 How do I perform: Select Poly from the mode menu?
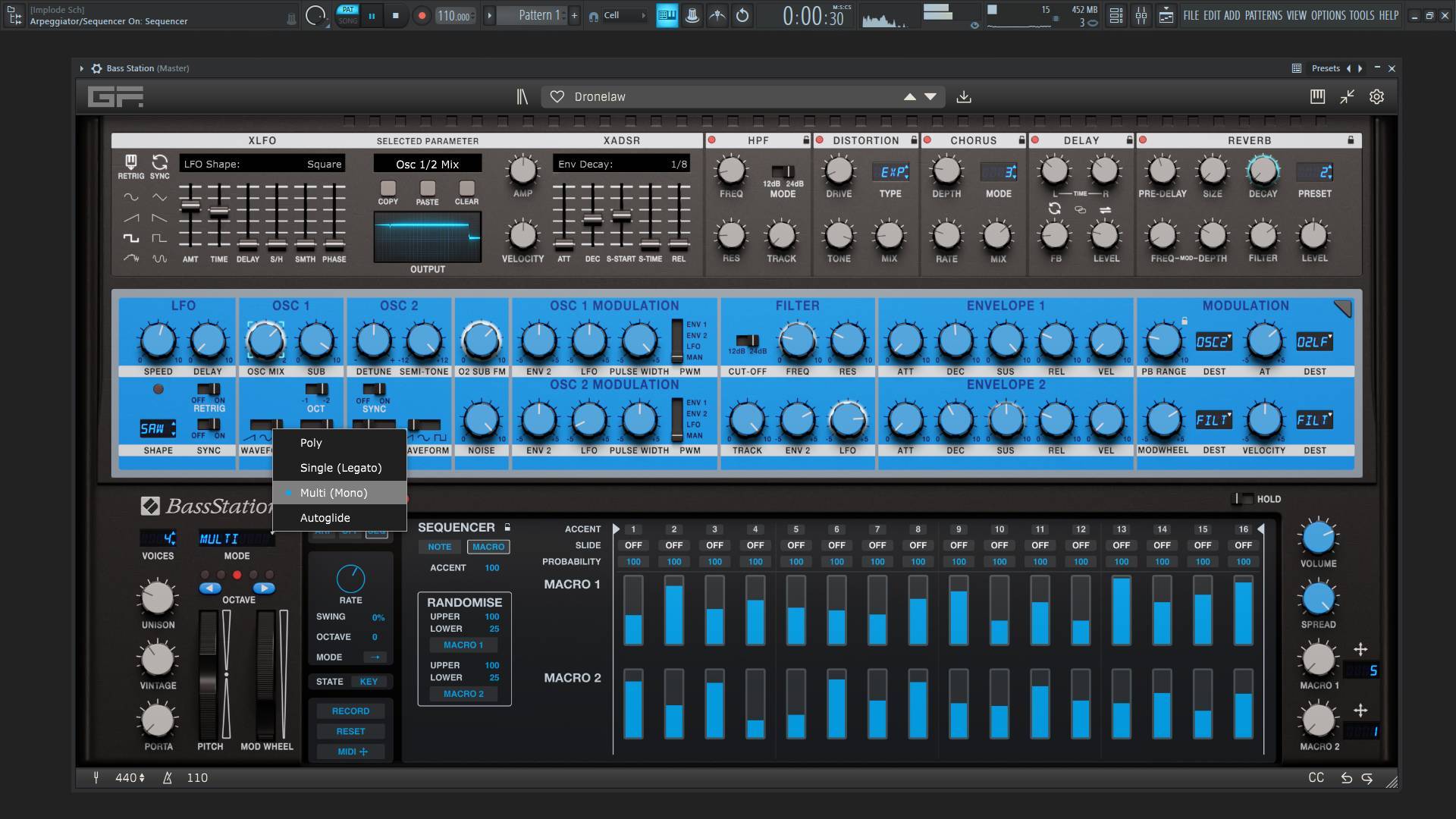(x=340, y=443)
